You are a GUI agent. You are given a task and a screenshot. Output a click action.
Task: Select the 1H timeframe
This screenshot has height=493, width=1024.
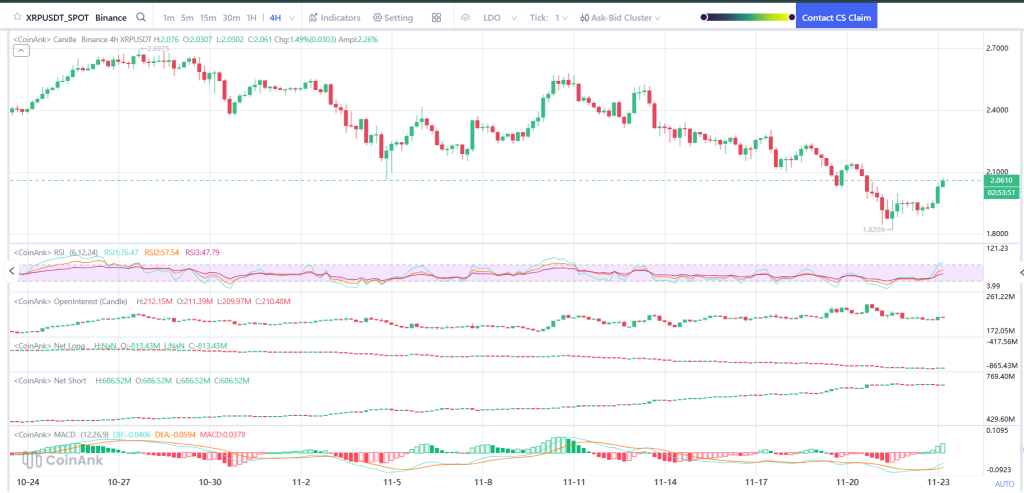pos(251,18)
